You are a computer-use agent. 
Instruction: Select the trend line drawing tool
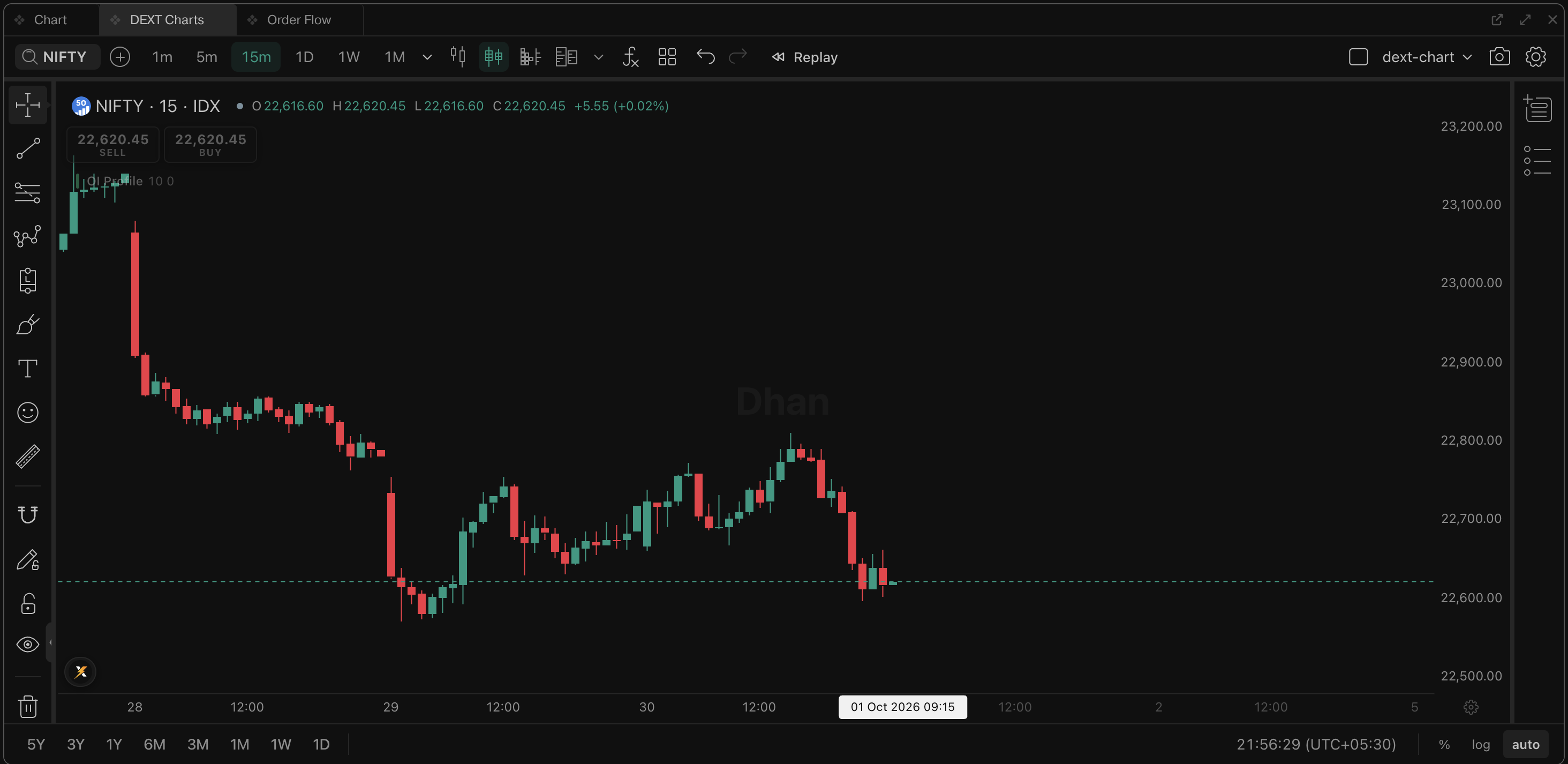[27, 148]
